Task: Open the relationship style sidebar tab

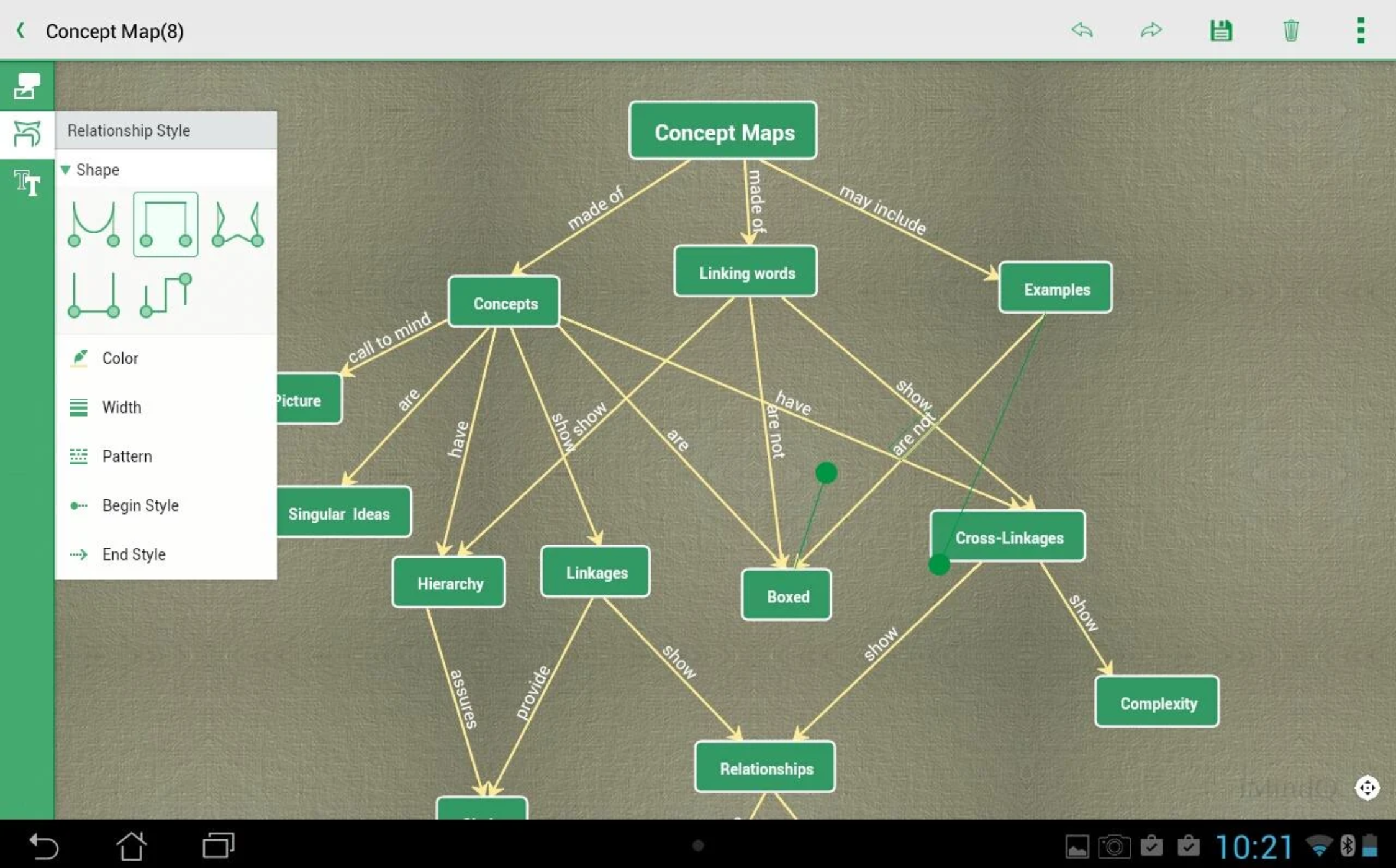Action: (x=27, y=134)
